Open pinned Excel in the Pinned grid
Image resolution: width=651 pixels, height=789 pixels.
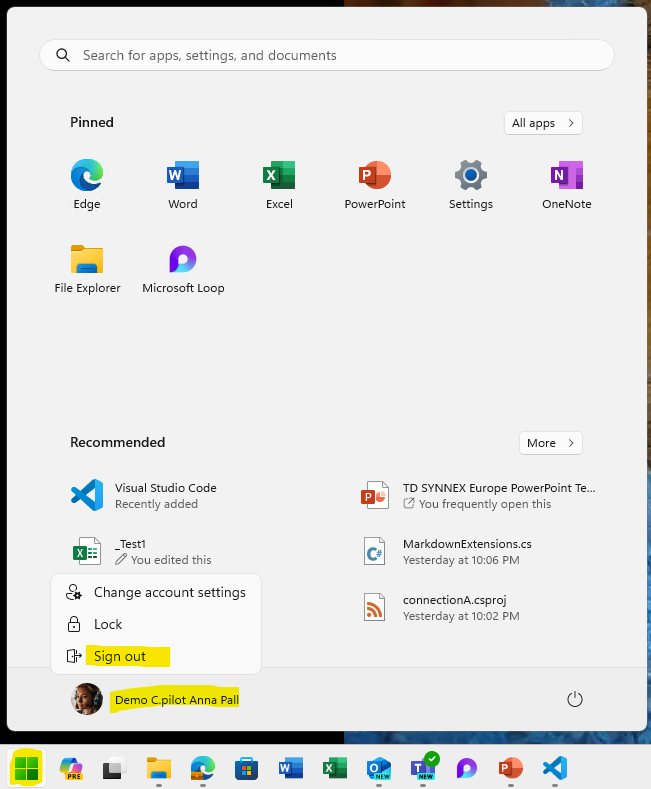[x=279, y=185]
